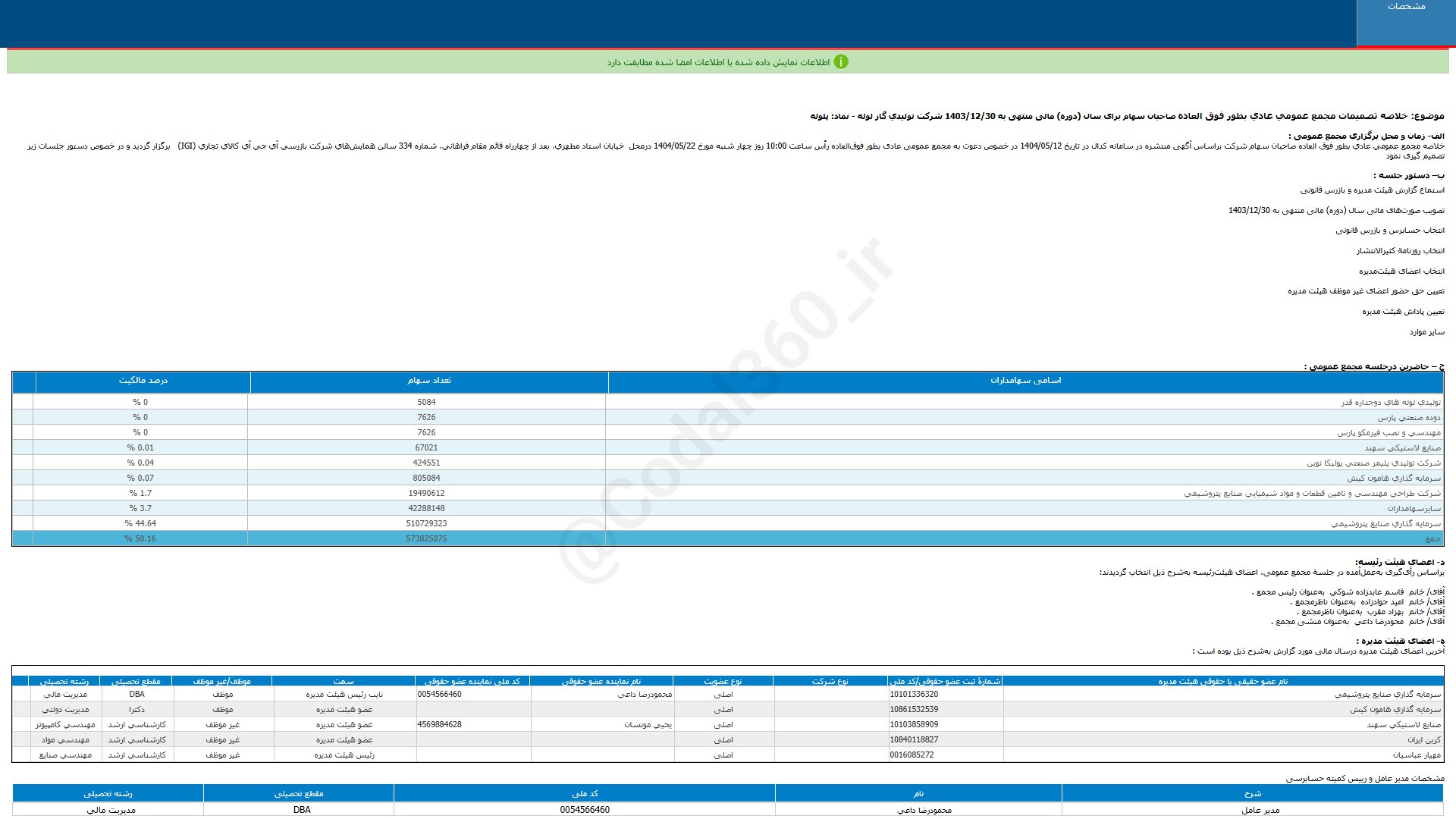The width and height of the screenshot is (1456, 819).
Task: Click board table header نوع شرکت
Action: 830,681
